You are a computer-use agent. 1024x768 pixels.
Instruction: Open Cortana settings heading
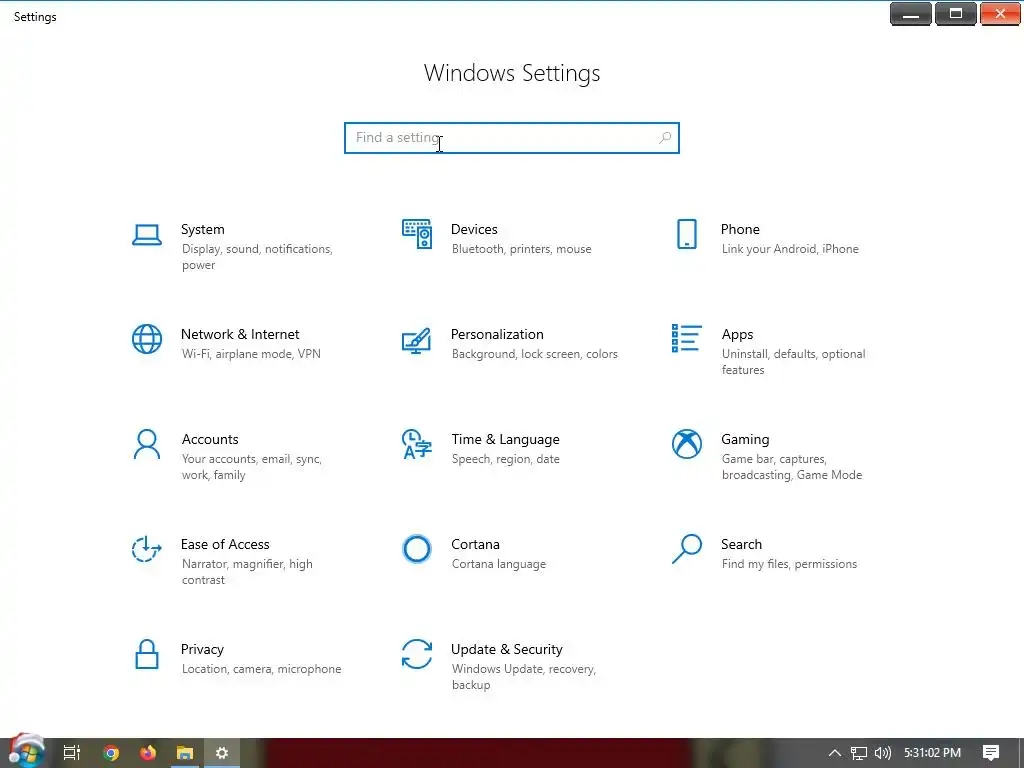(x=475, y=545)
